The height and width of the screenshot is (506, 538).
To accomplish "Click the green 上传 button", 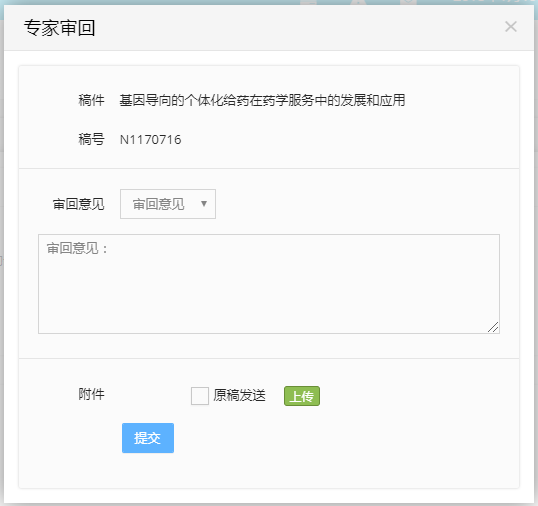I will [x=302, y=396].
